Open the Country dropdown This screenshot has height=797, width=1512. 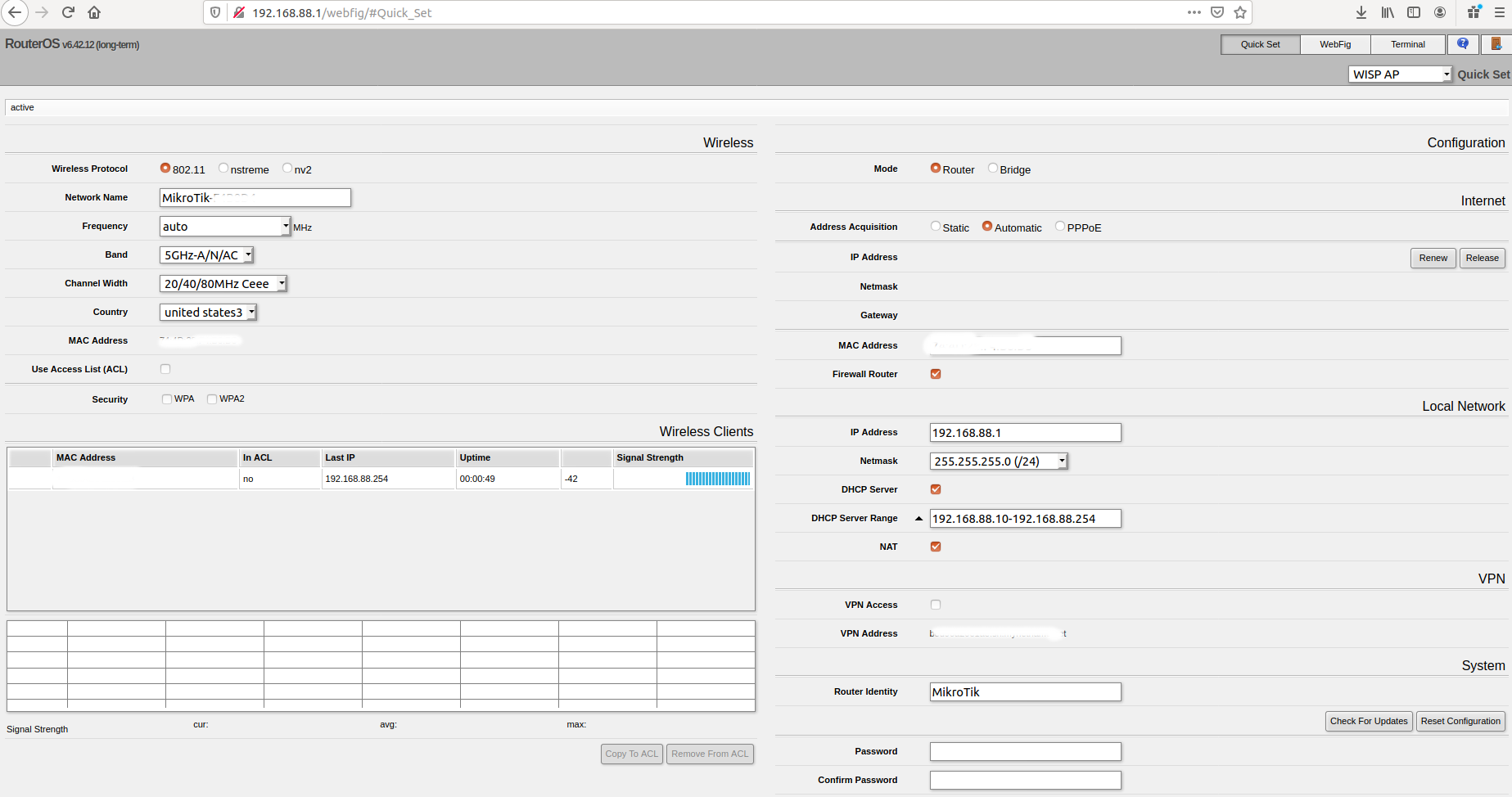tap(208, 313)
